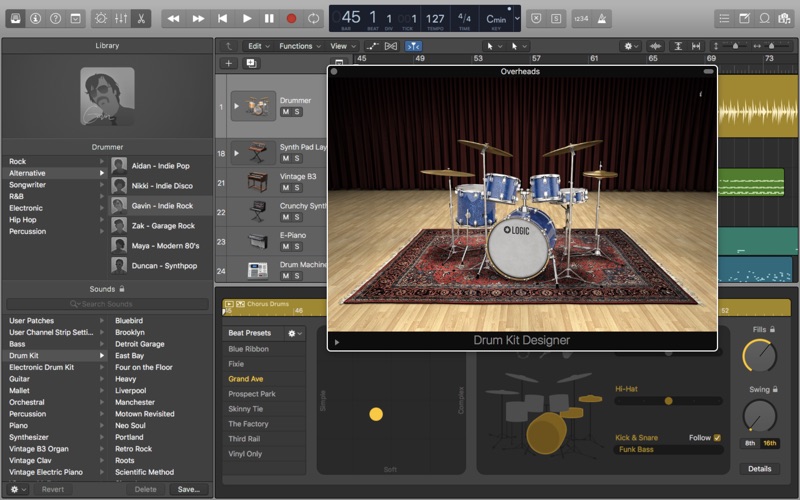Screen dimensions: 800x500
Task: Select the Vinyl Only beat preset
Action: tap(264, 454)
